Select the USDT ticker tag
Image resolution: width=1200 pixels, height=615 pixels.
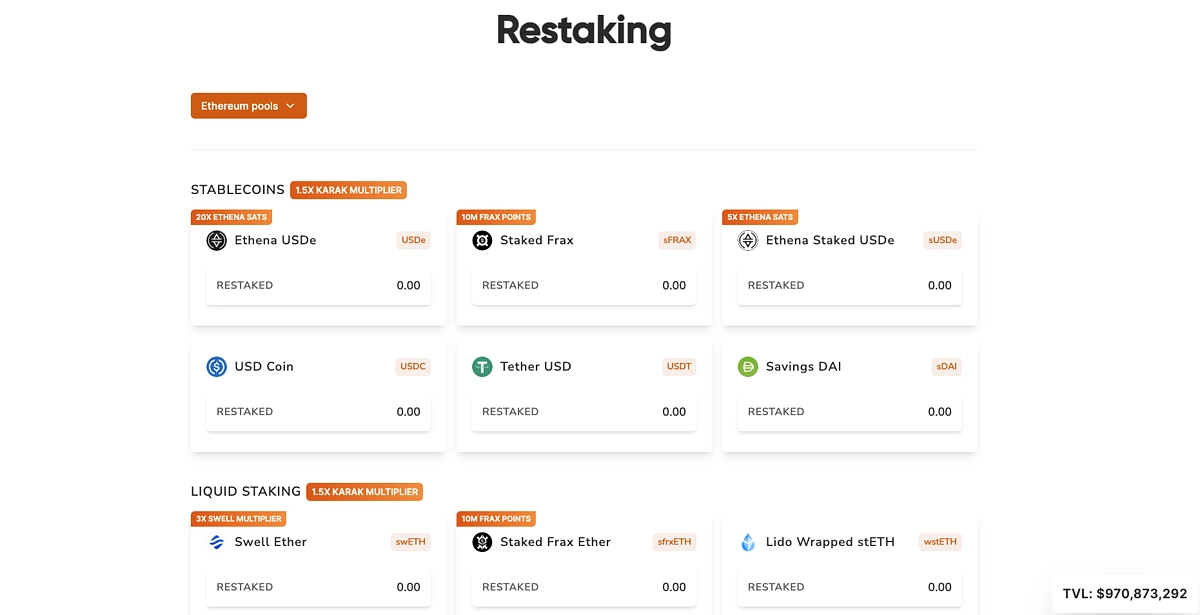(679, 367)
